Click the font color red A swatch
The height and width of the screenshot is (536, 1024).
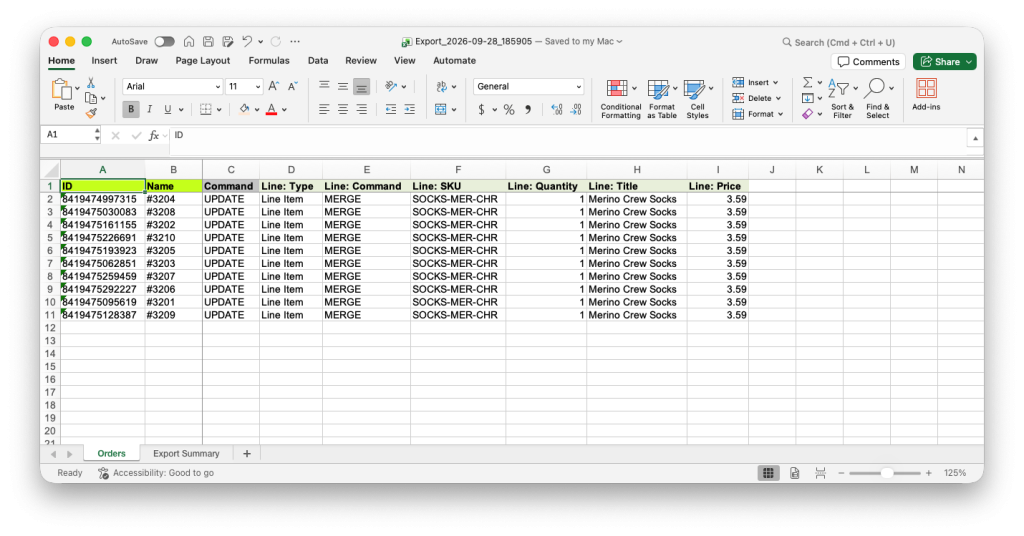point(272,110)
